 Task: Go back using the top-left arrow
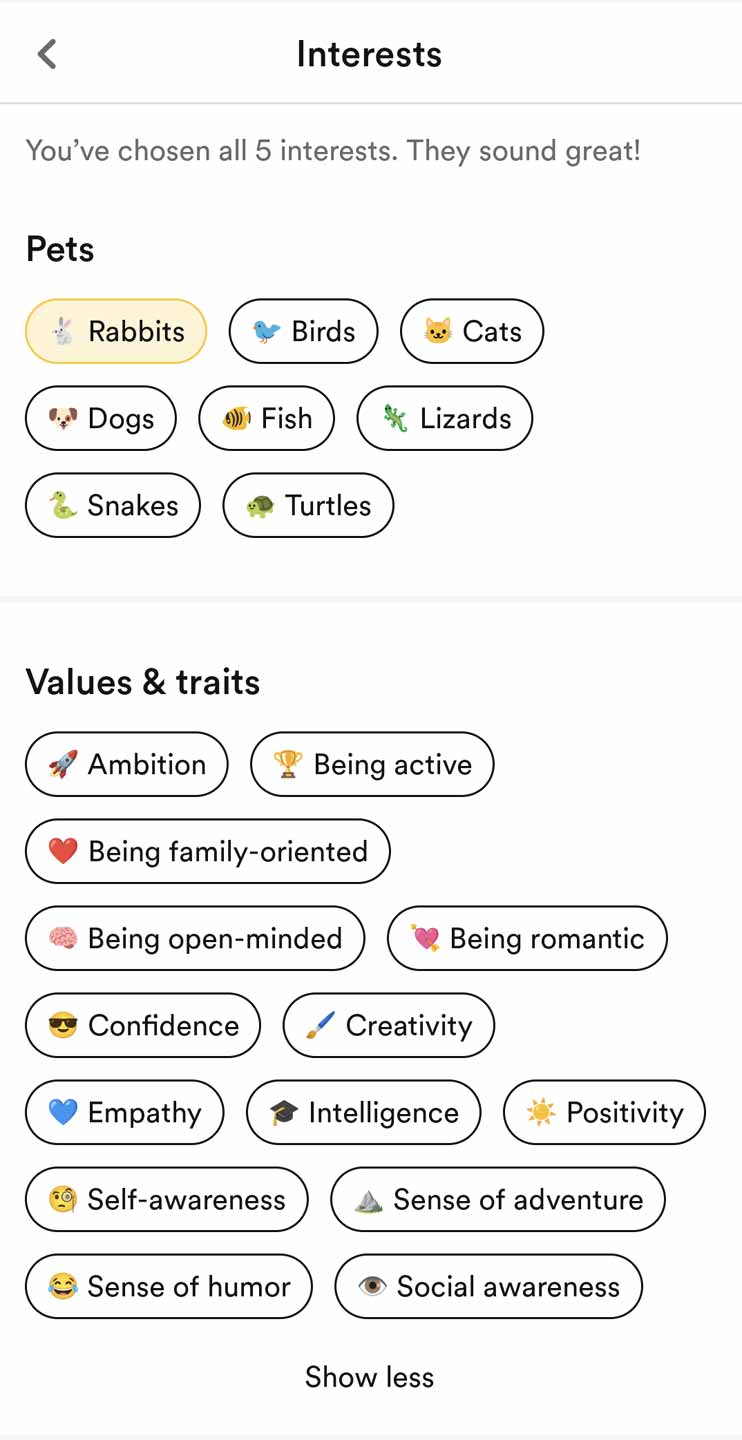point(47,54)
